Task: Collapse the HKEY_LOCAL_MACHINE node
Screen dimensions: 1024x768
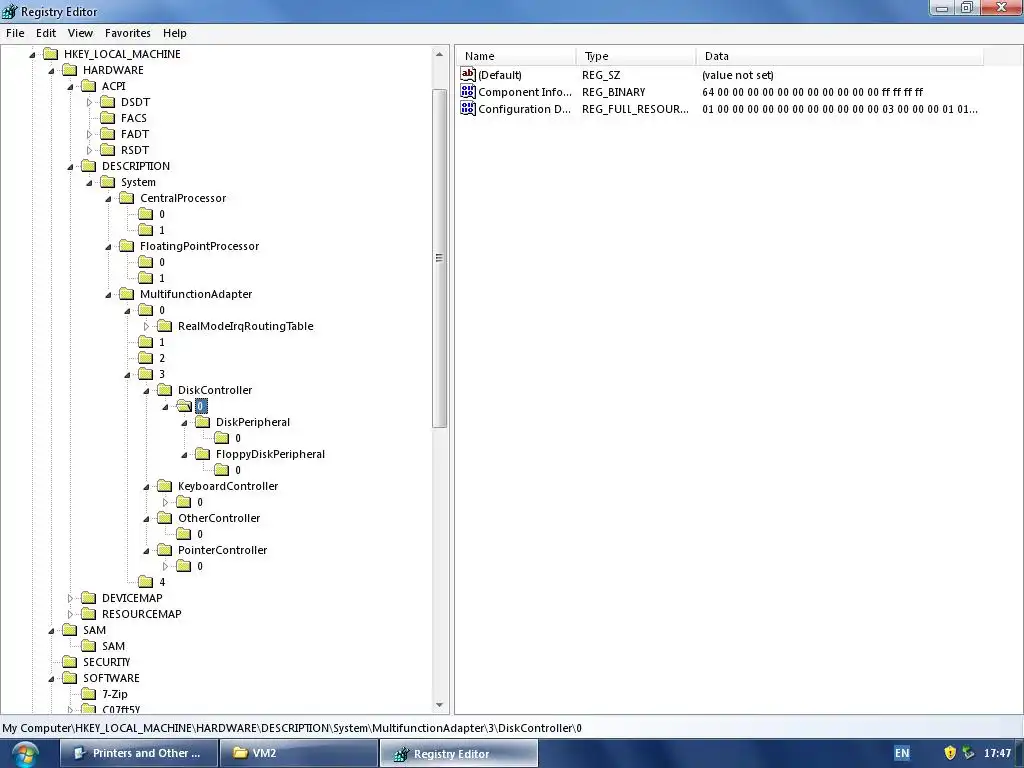Action: click(x=32, y=55)
